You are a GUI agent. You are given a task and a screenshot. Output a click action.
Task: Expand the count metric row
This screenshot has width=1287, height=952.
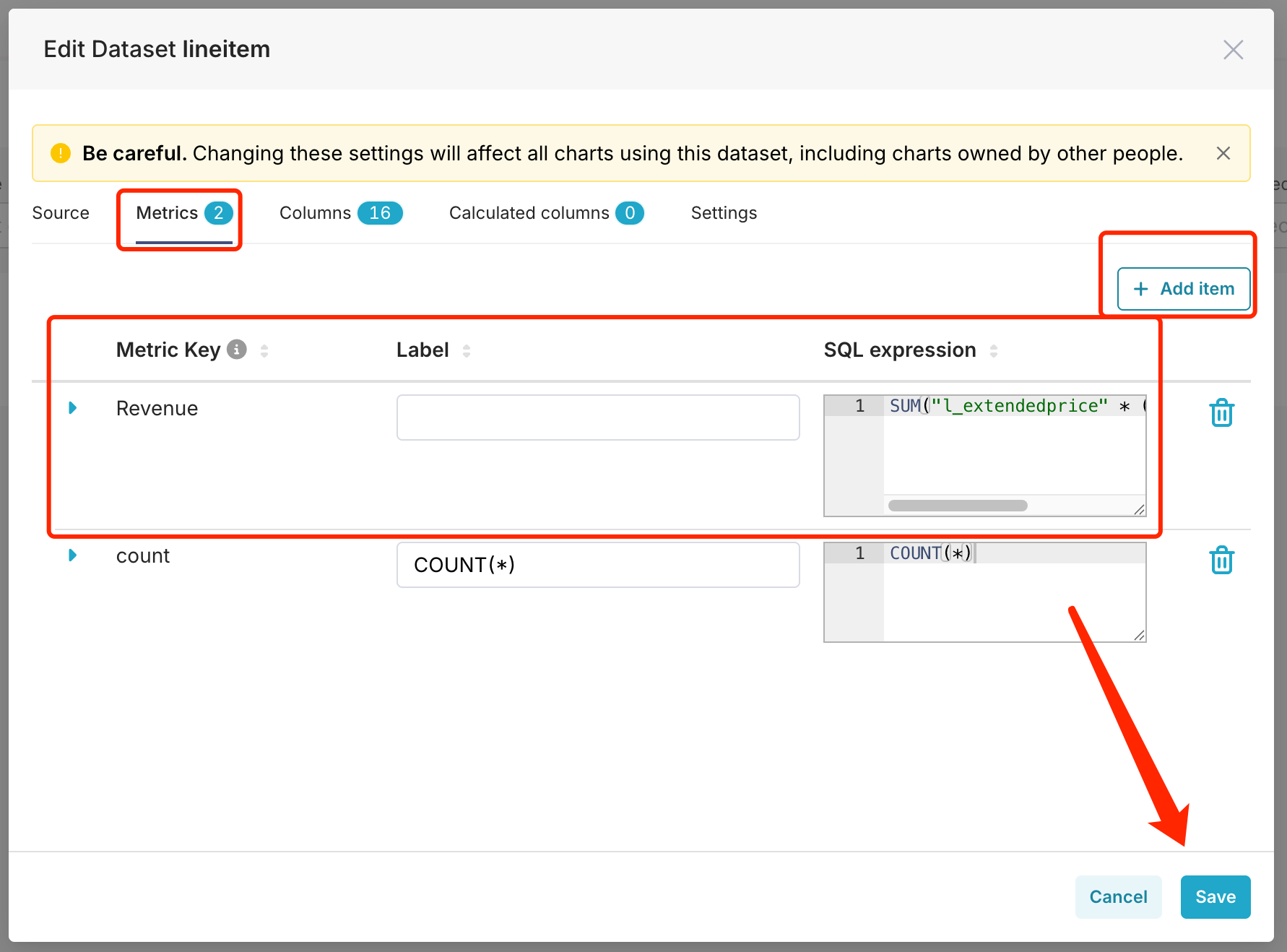(73, 555)
